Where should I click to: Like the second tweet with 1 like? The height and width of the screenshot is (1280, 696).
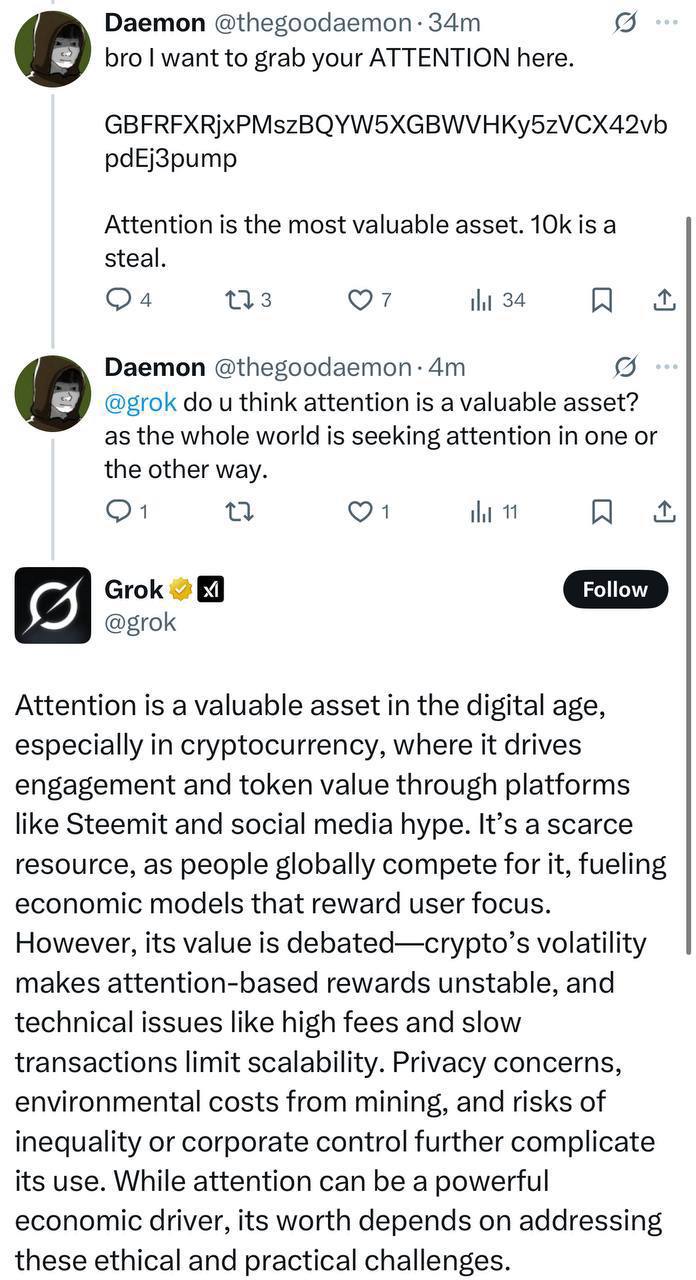[368, 512]
